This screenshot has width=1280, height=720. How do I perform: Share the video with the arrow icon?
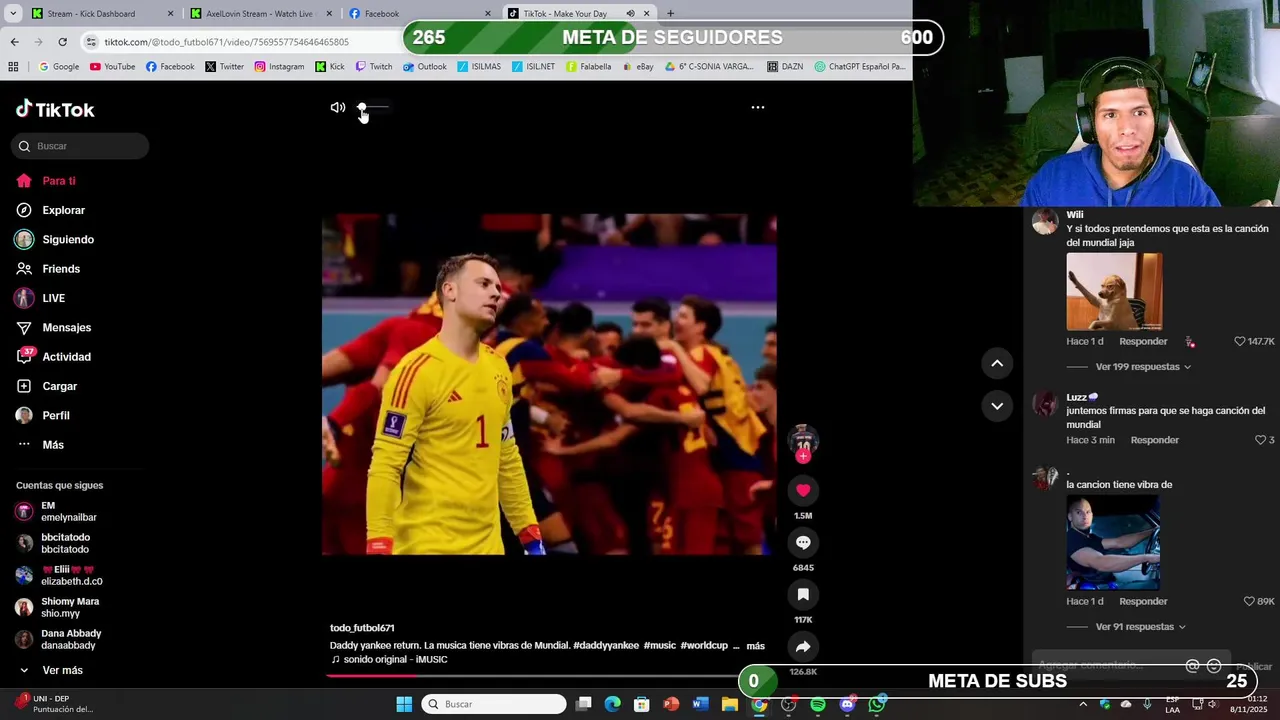coord(803,646)
